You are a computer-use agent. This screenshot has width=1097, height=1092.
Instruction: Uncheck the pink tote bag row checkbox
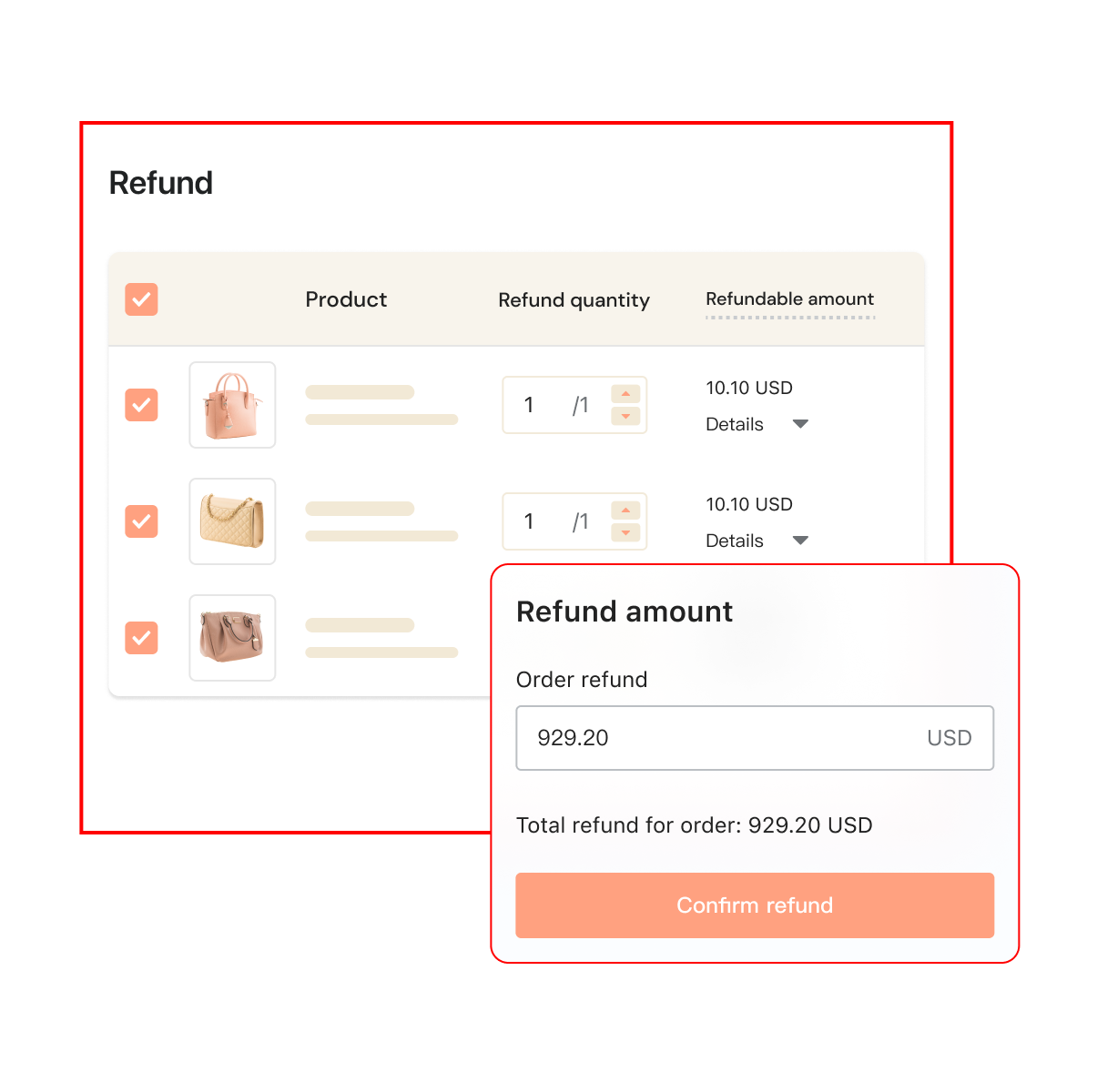coord(141,405)
